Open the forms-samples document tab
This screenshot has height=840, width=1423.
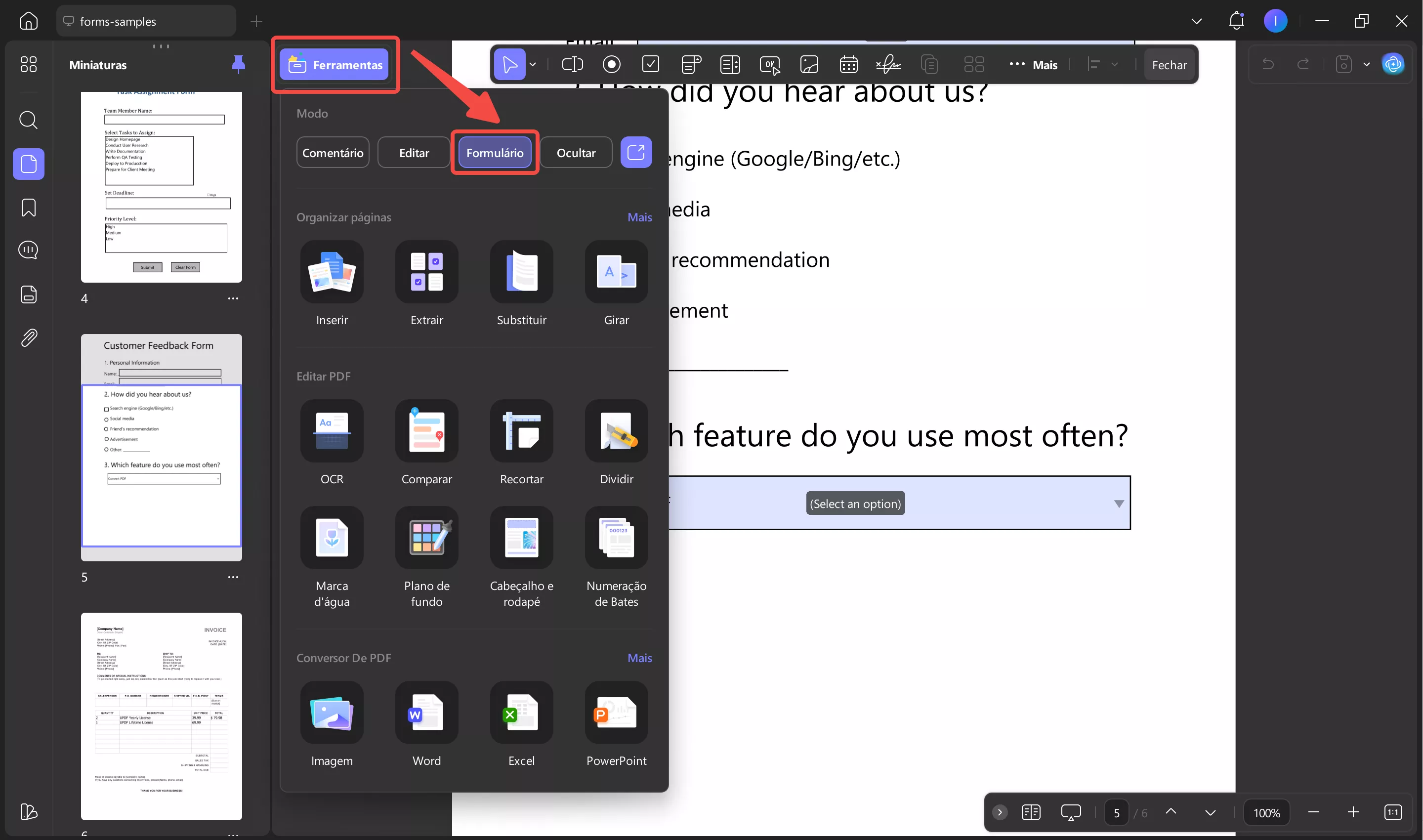click(145, 22)
